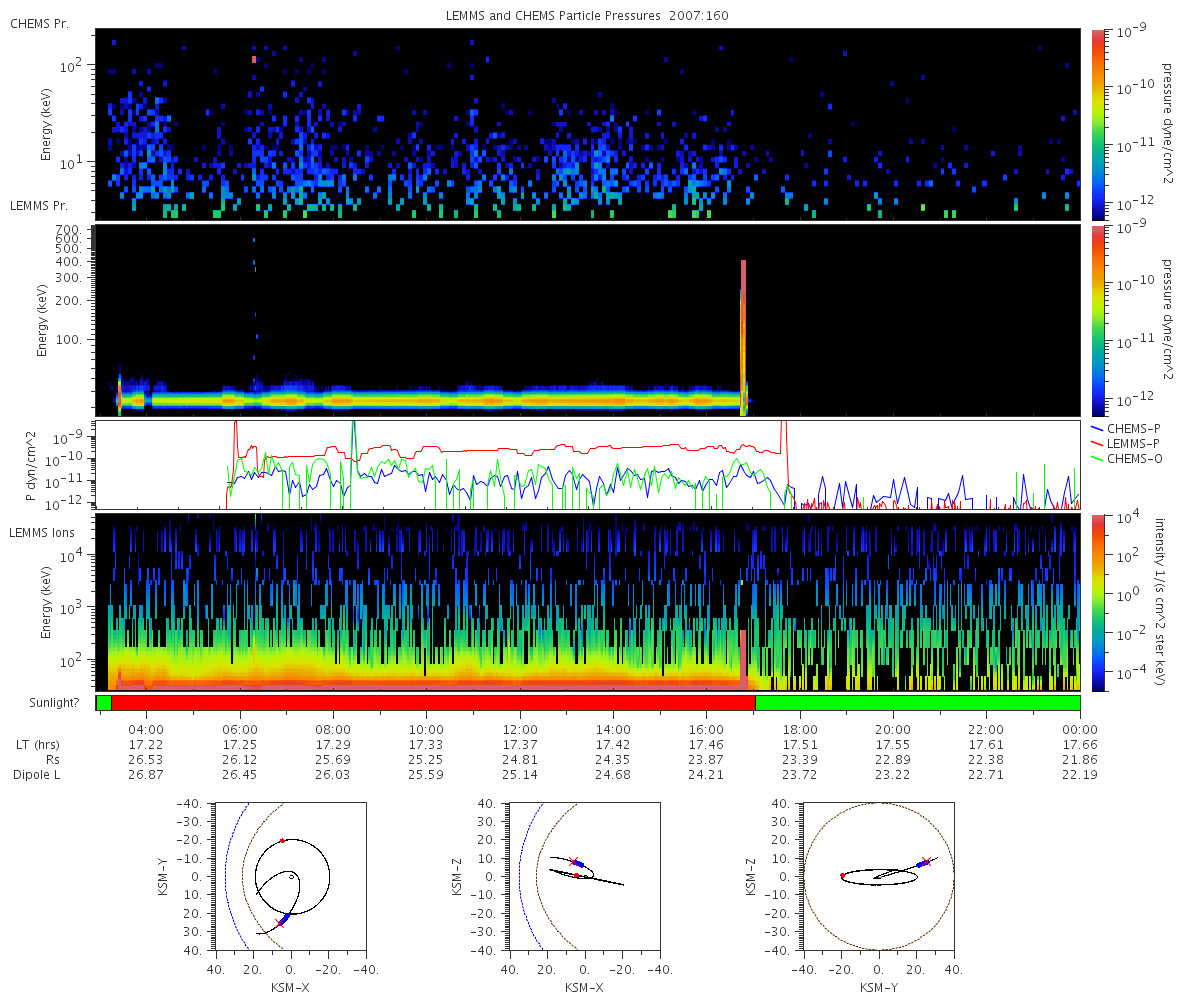Screen dimensions: 1200x1000
Task: Click the long green segment of Sunlight bar
Action: 917,703
